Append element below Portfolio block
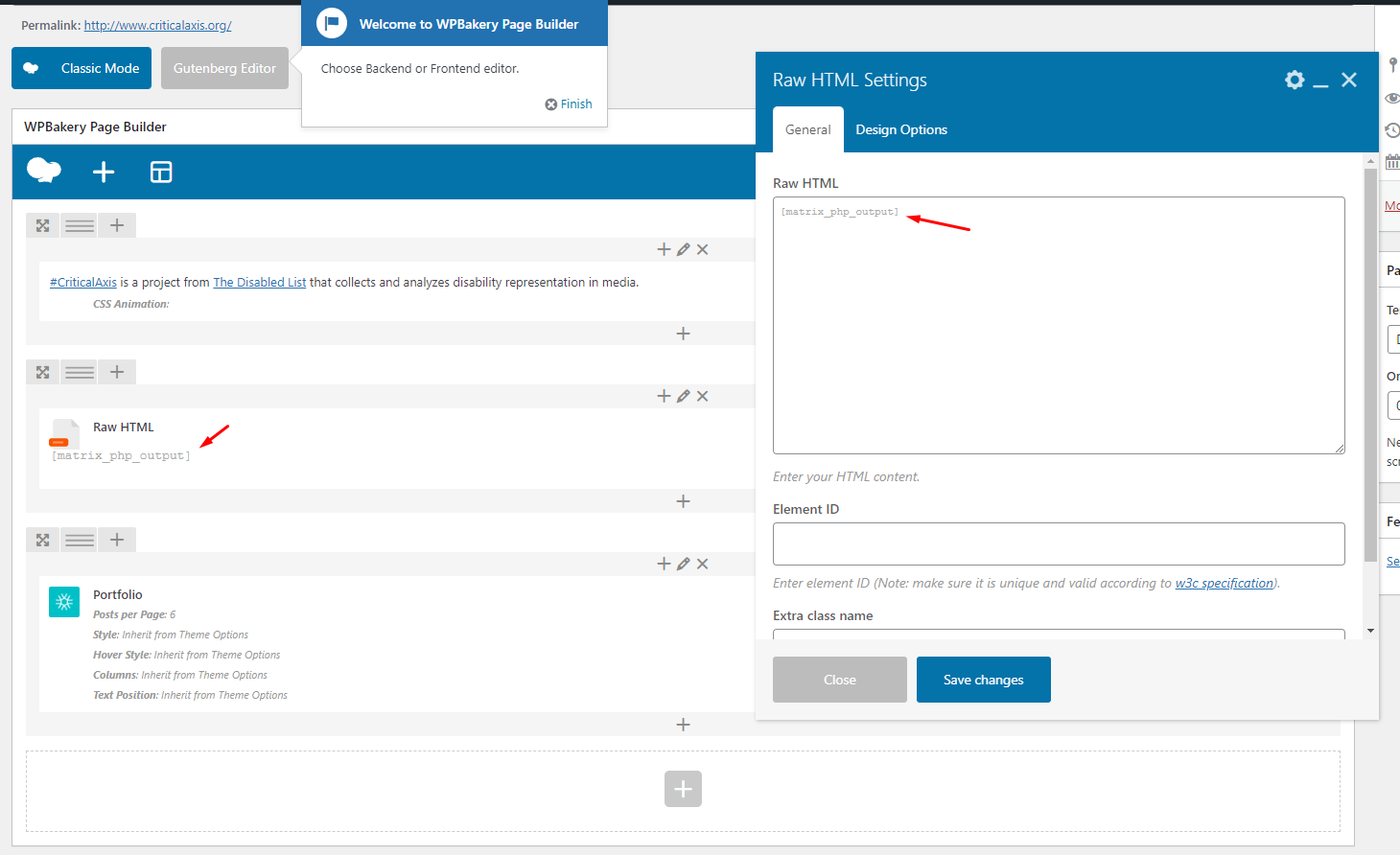 683,725
